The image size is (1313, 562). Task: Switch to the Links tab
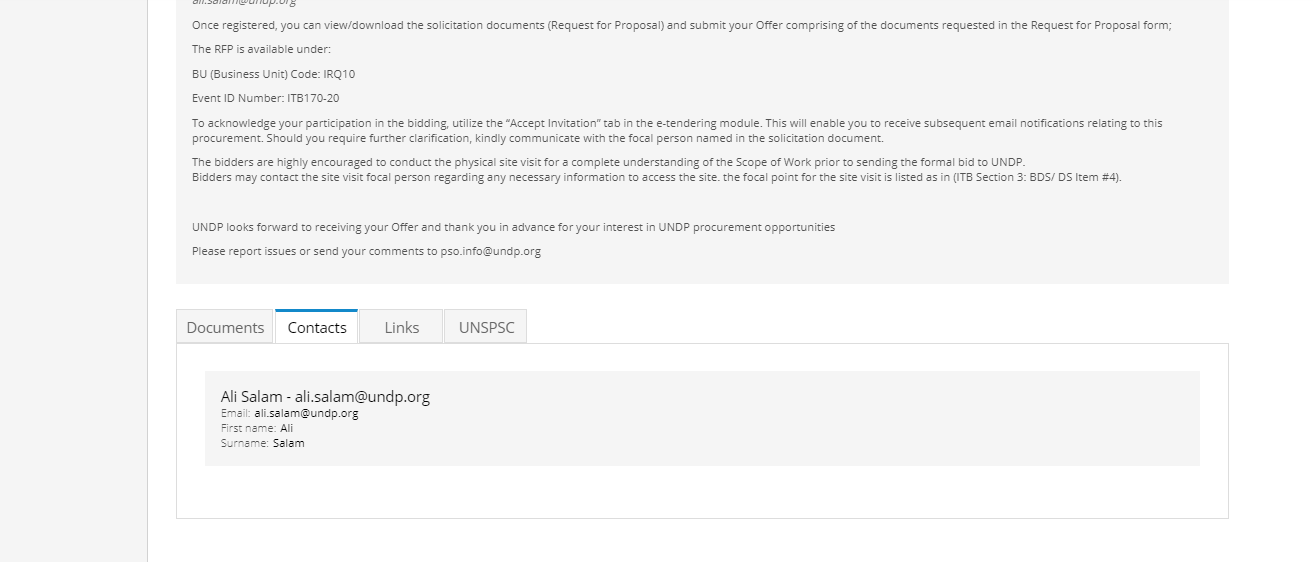pyautogui.click(x=401, y=327)
